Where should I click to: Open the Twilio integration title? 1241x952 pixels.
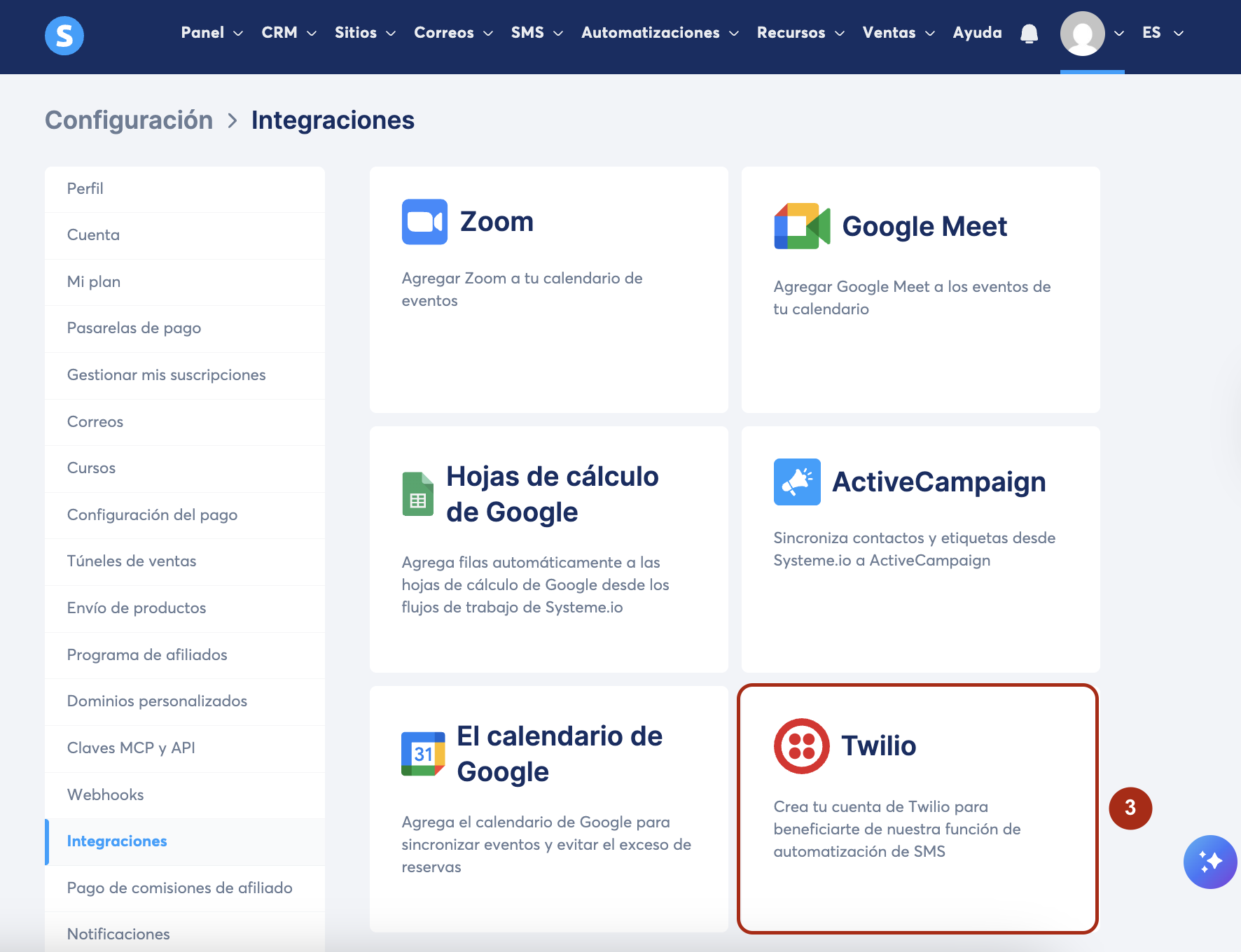pos(879,746)
